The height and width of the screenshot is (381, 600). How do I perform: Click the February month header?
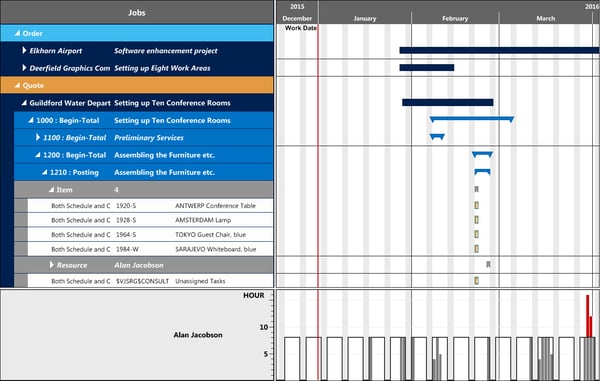(x=455, y=18)
